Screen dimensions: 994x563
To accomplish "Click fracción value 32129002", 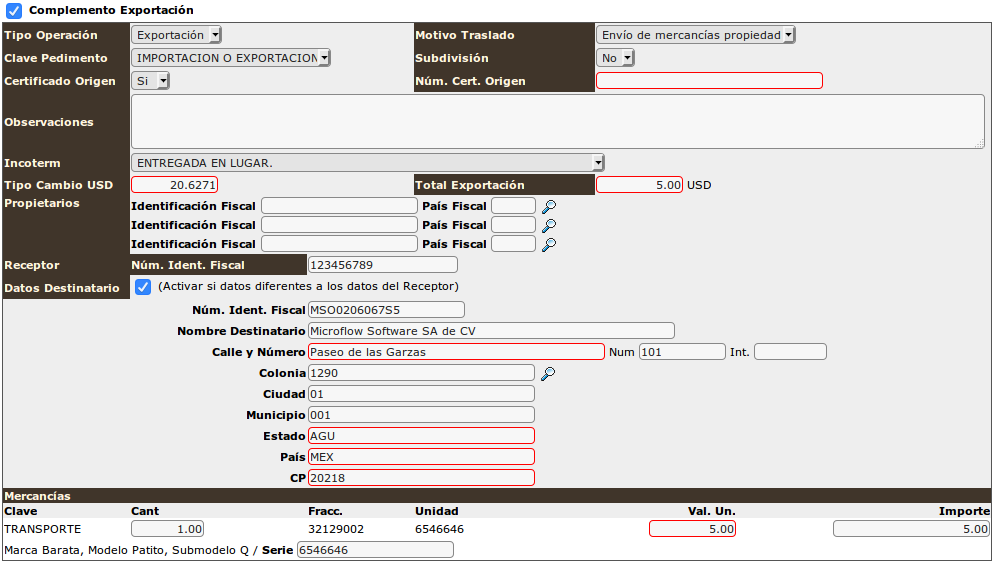I will coord(336,529).
